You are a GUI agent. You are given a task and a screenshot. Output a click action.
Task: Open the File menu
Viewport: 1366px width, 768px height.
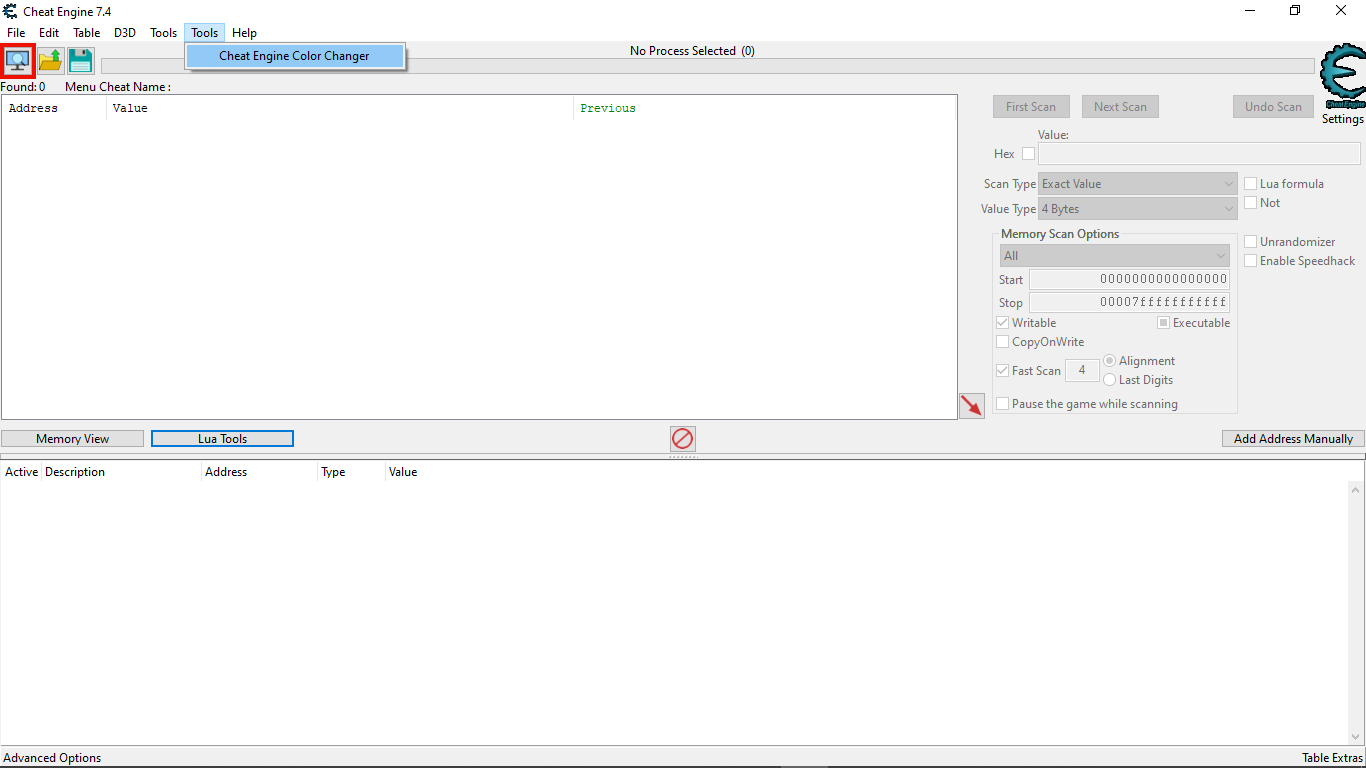tap(16, 33)
